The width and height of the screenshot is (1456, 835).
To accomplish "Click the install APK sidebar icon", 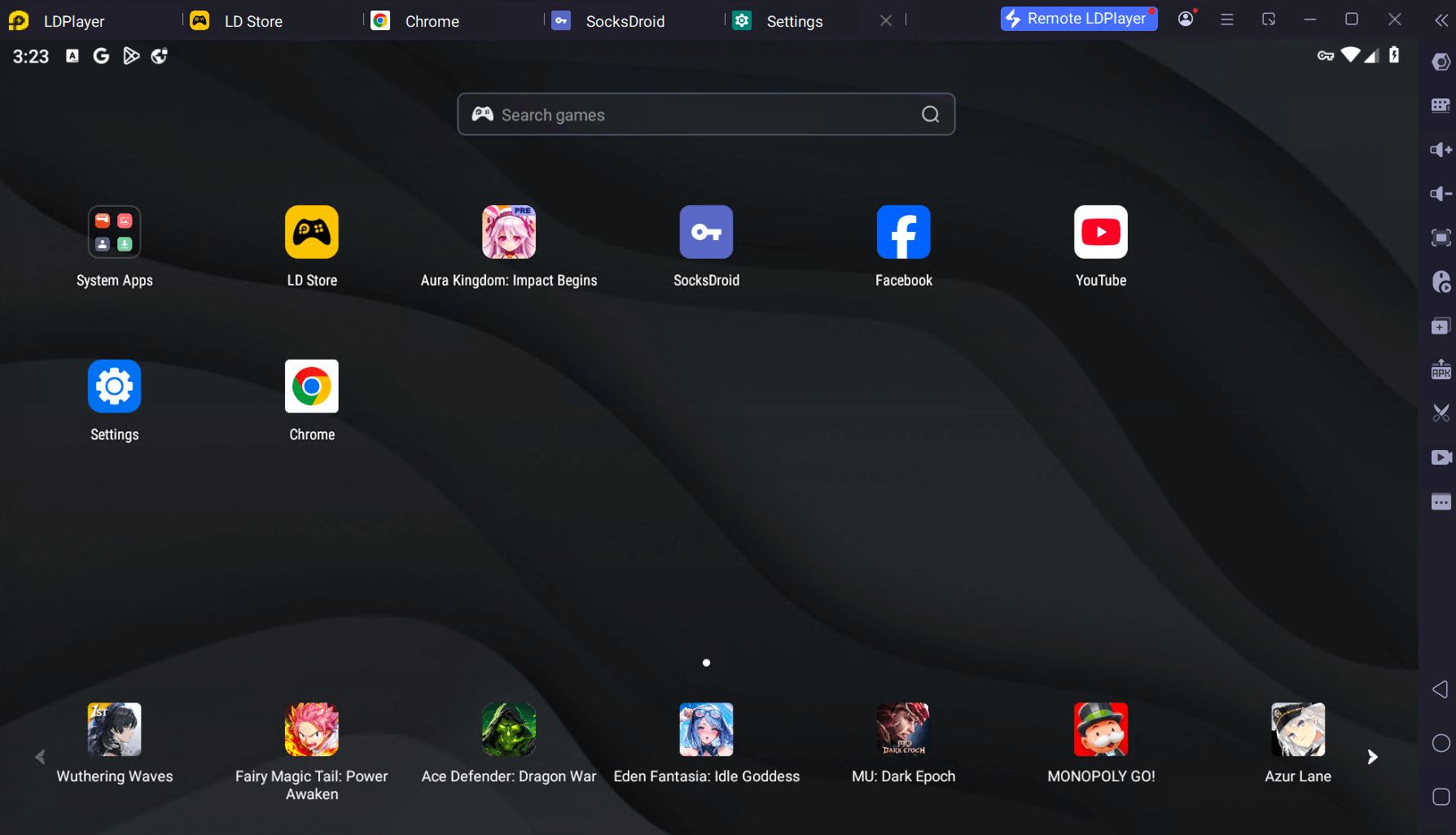I will click(x=1441, y=370).
